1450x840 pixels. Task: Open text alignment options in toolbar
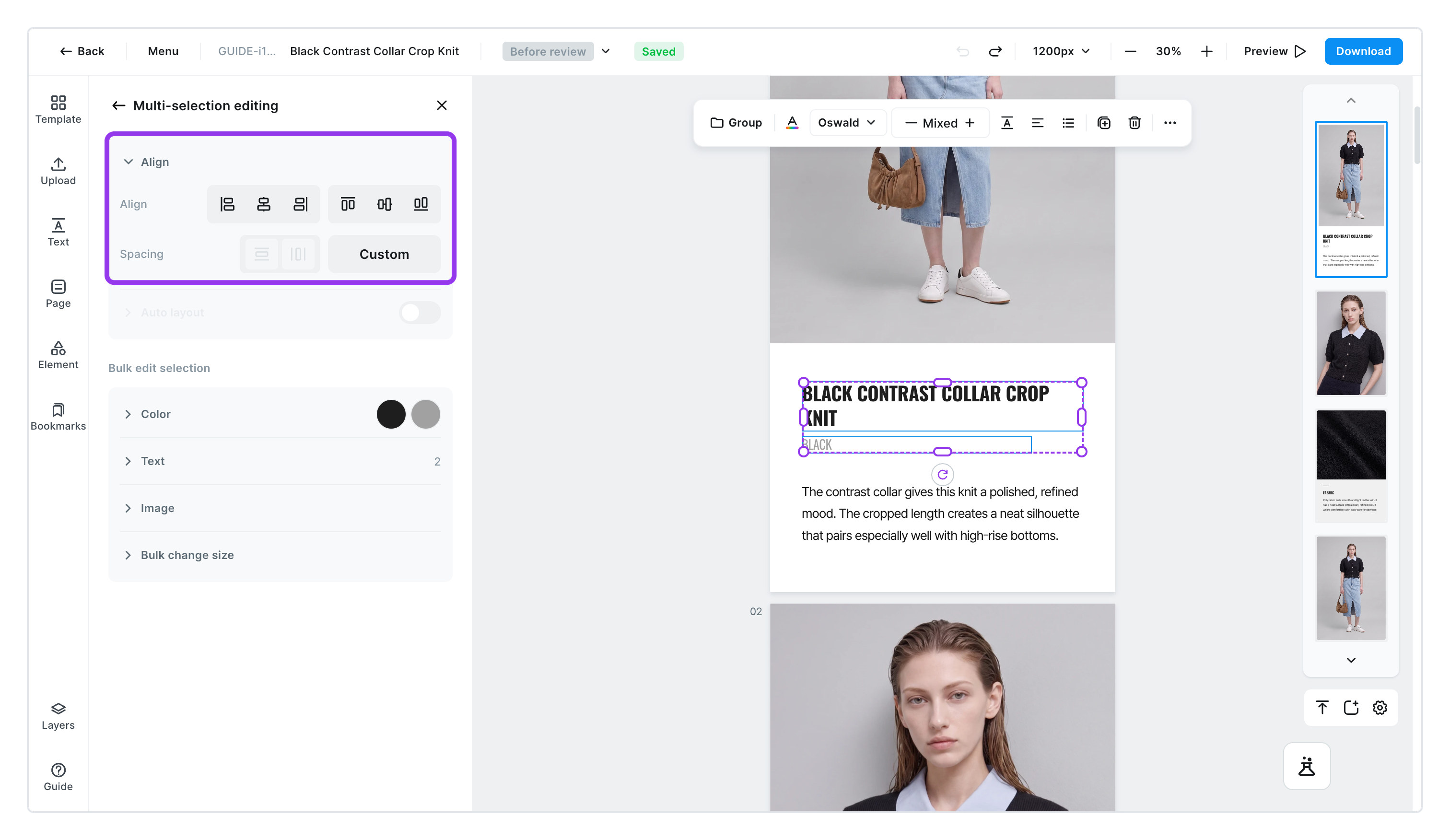(1038, 123)
